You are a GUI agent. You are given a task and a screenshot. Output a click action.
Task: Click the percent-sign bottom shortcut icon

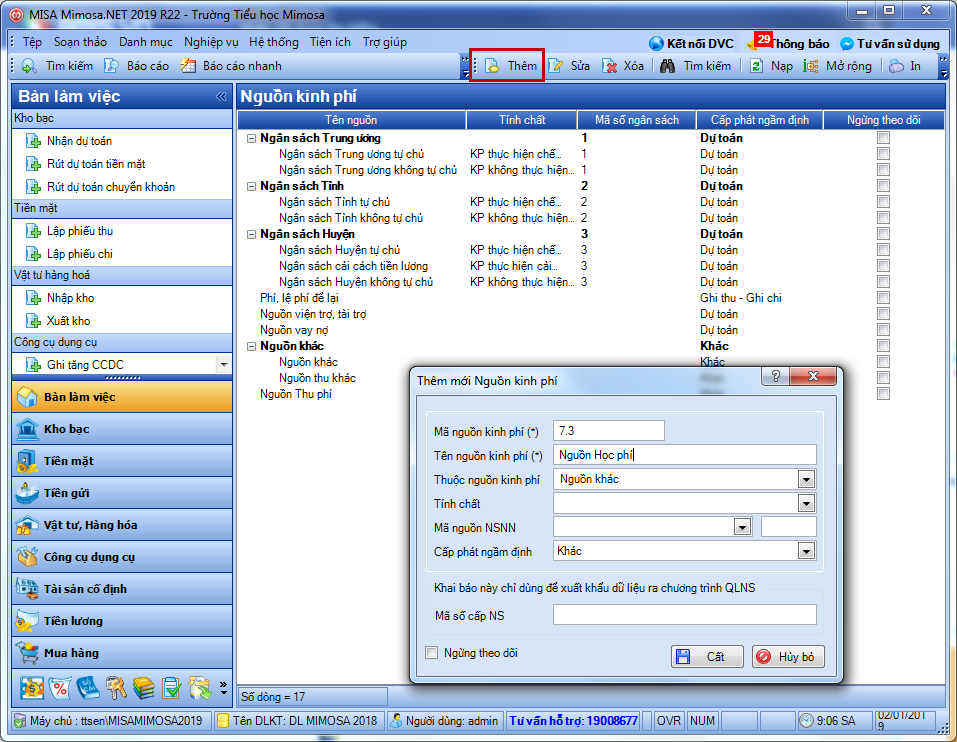coord(60,688)
